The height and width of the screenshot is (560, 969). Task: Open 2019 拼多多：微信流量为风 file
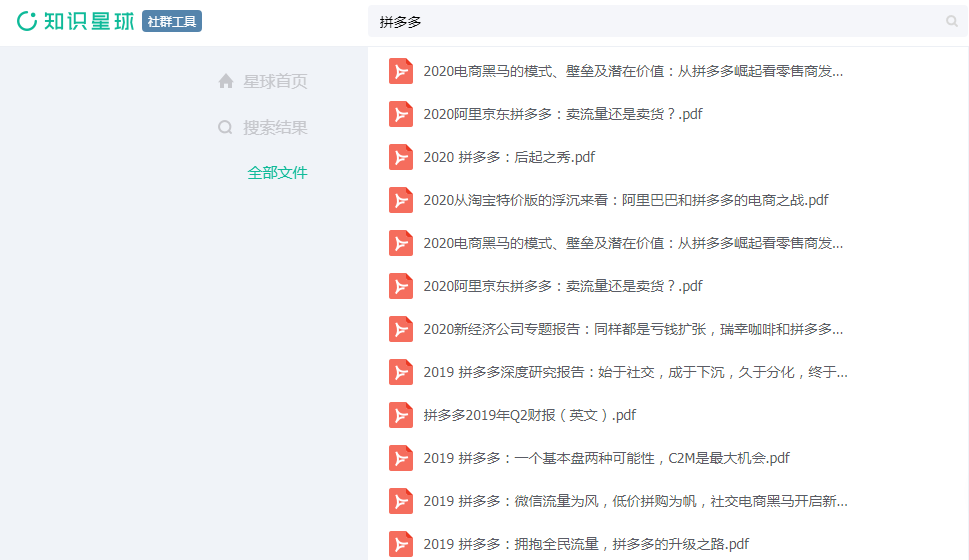click(x=635, y=501)
